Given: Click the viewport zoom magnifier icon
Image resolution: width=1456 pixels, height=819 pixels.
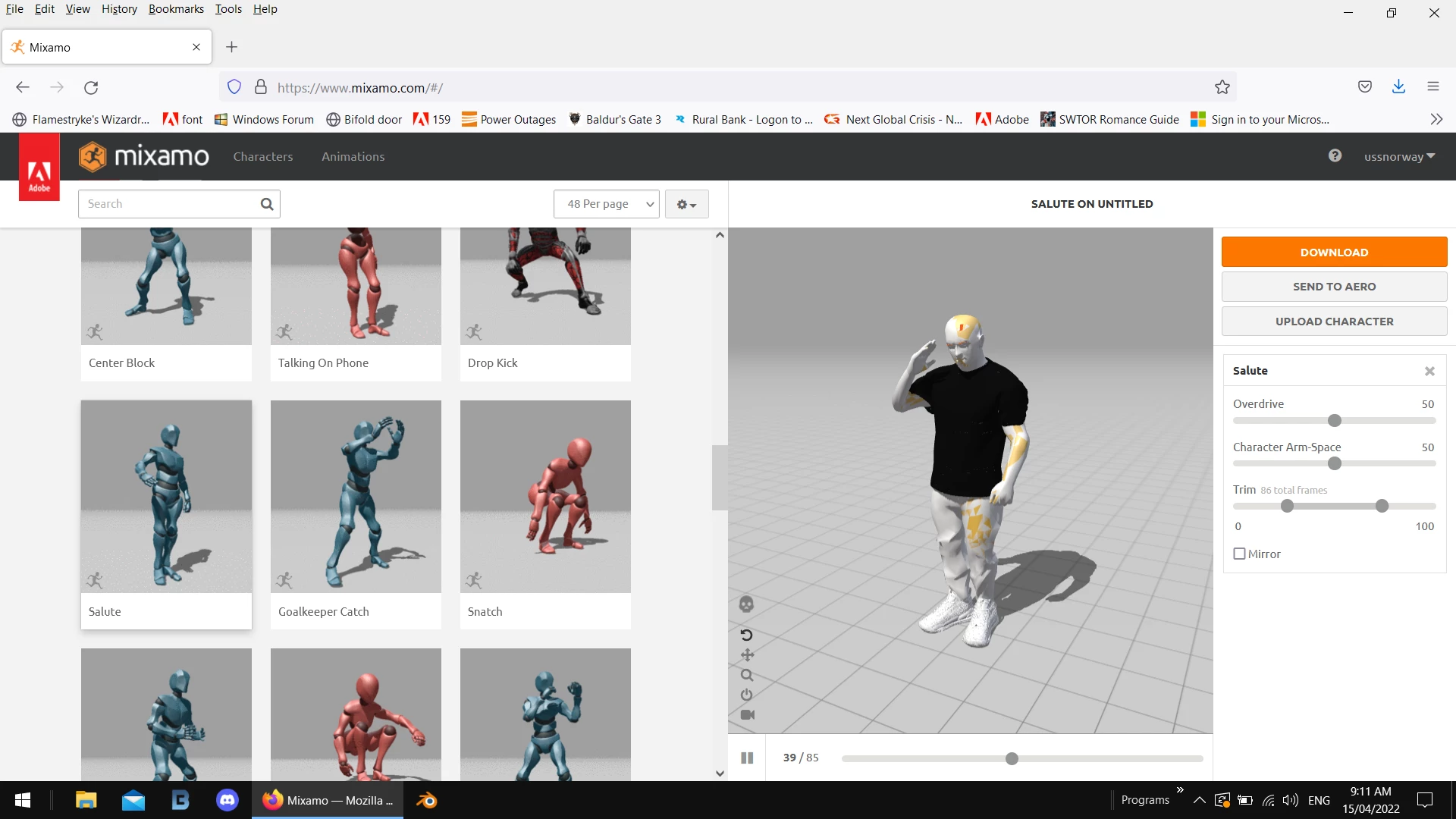Looking at the screenshot, I should (x=747, y=675).
